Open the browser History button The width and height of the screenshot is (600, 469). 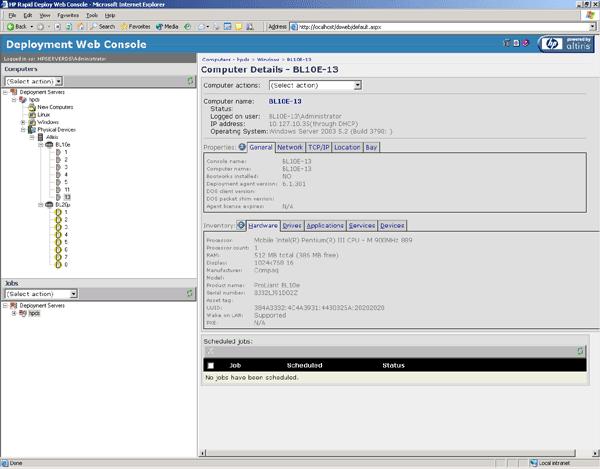[188, 26]
